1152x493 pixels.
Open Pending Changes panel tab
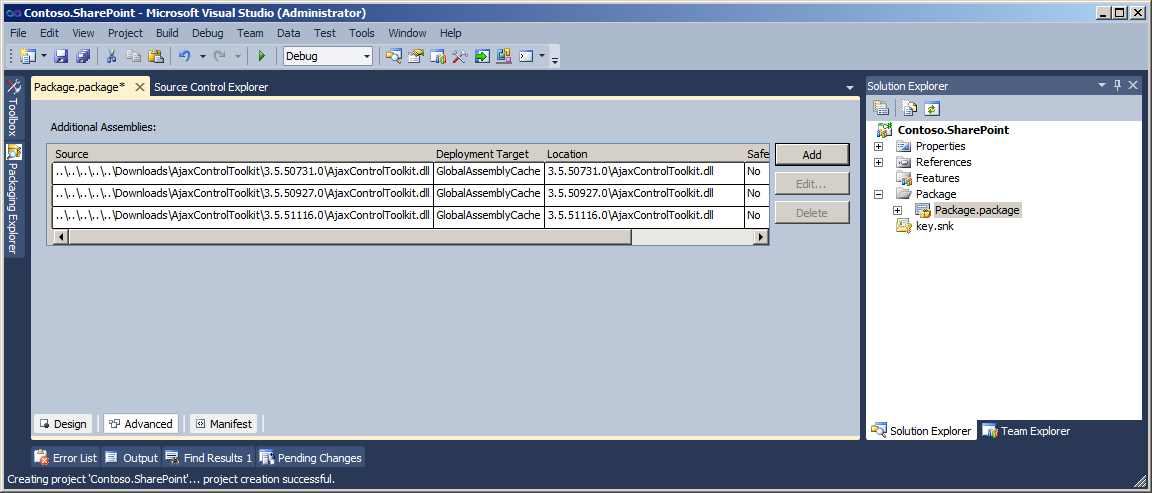tap(311, 458)
